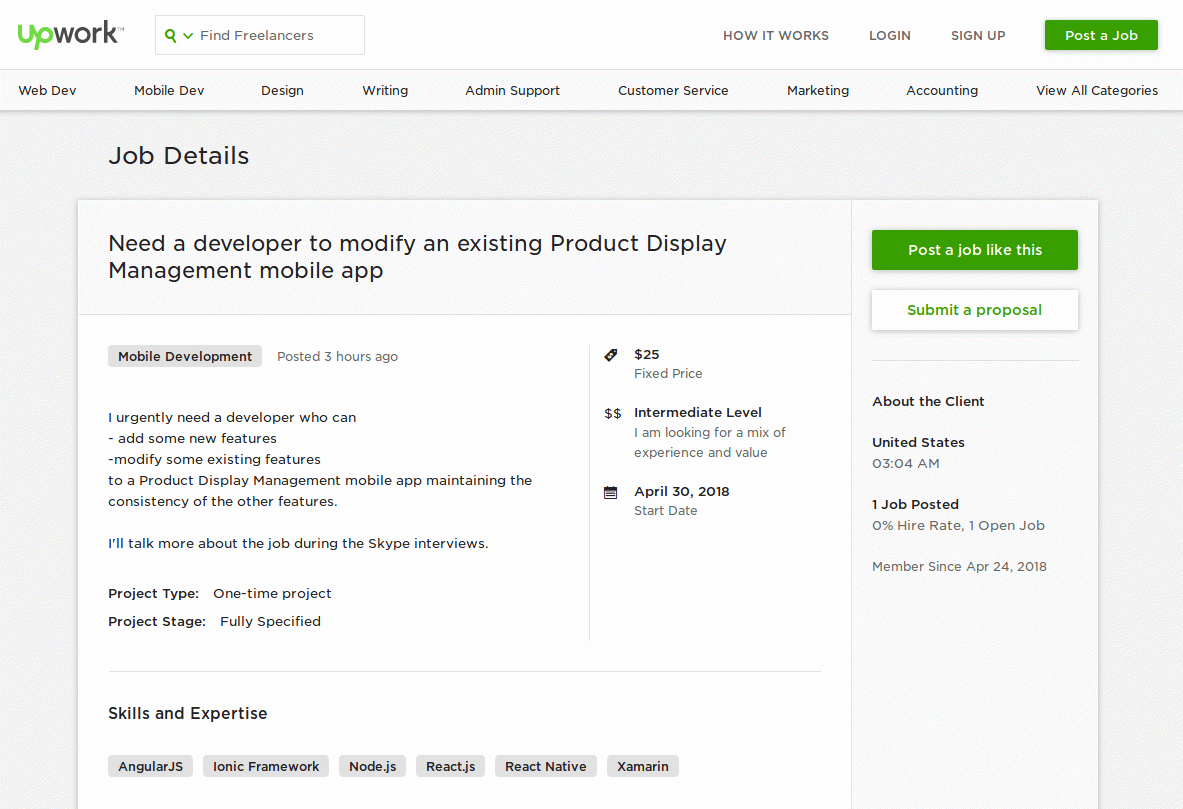The image size is (1183, 809).
Task: Click the Login link
Action: coord(890,35)
